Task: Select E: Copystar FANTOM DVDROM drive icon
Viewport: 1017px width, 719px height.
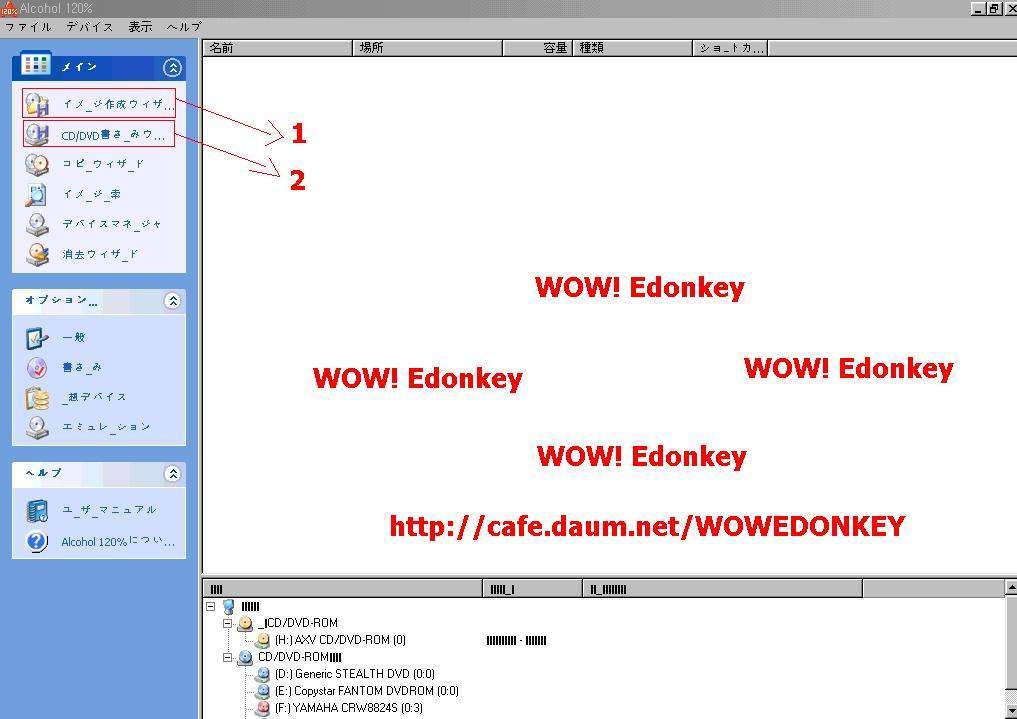Action: click(x=262, y=691)
